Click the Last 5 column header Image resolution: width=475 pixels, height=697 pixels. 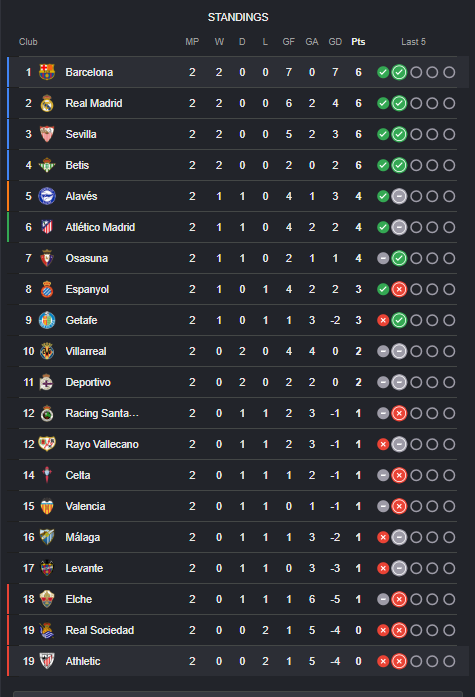(x=413, y=42)
